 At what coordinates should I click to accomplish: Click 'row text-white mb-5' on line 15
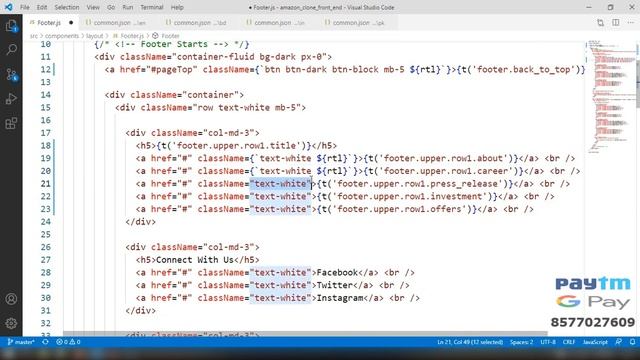coord(247,107)
